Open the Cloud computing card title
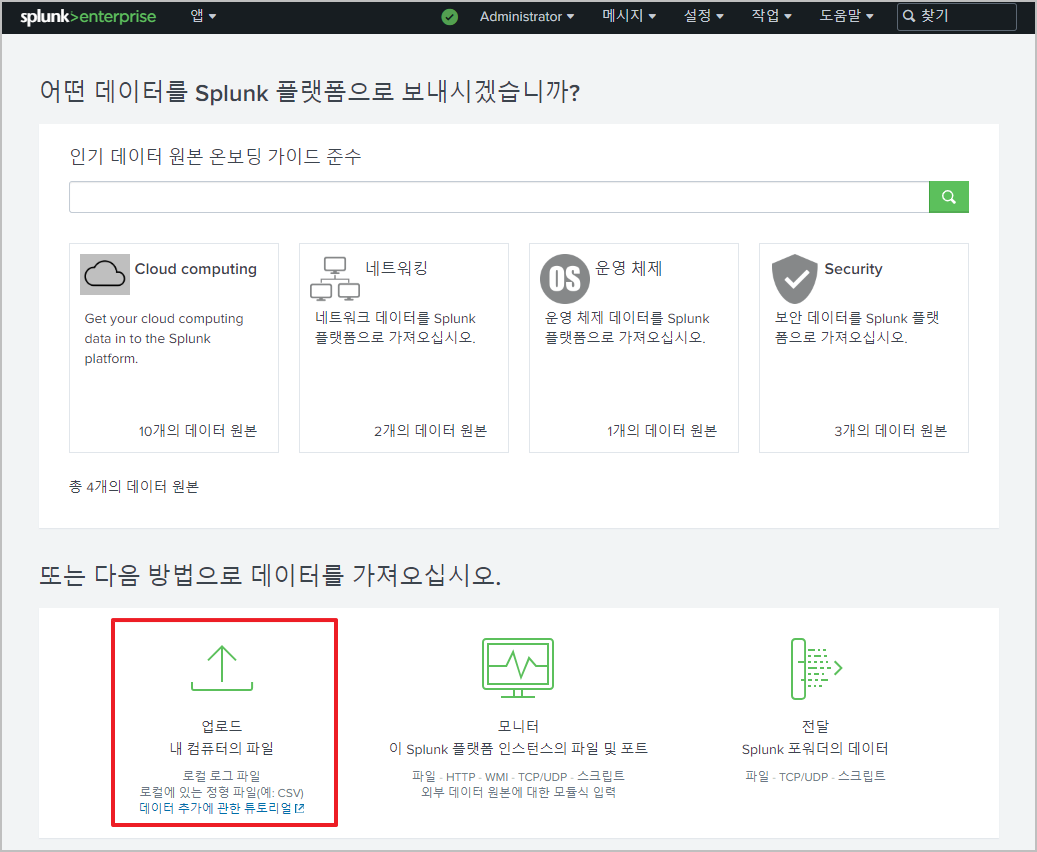 [x=196, y=269]
